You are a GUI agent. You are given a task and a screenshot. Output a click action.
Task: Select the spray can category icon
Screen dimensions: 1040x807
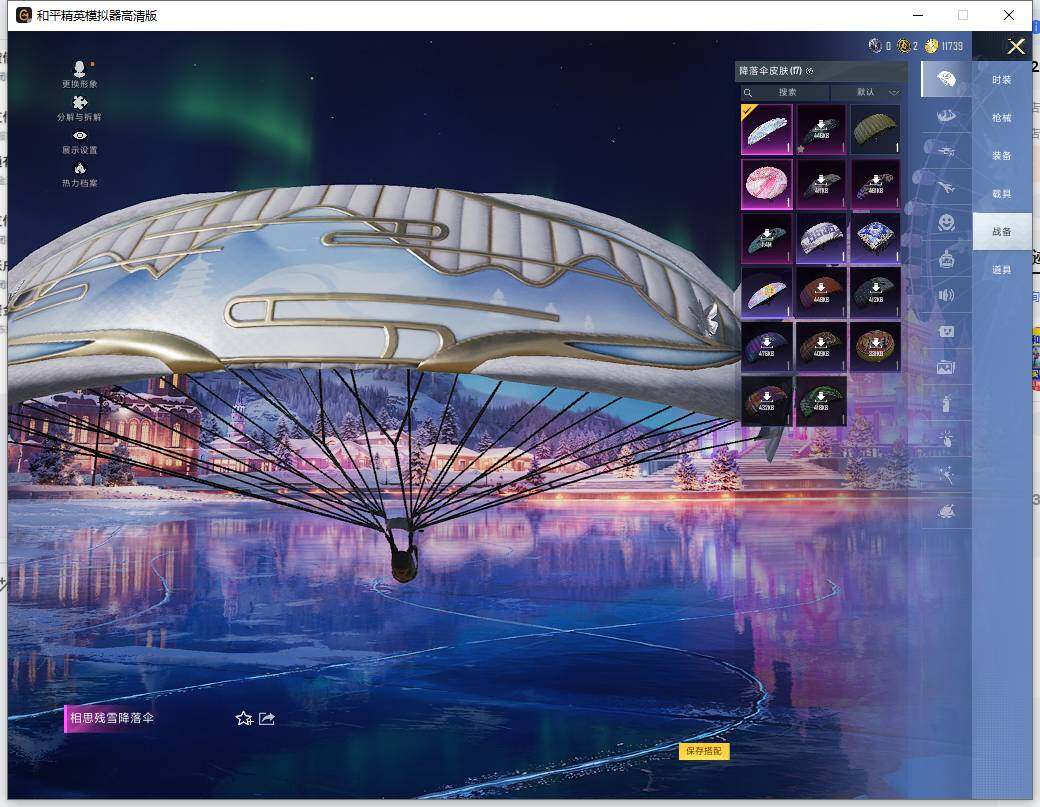click(946, 403)
